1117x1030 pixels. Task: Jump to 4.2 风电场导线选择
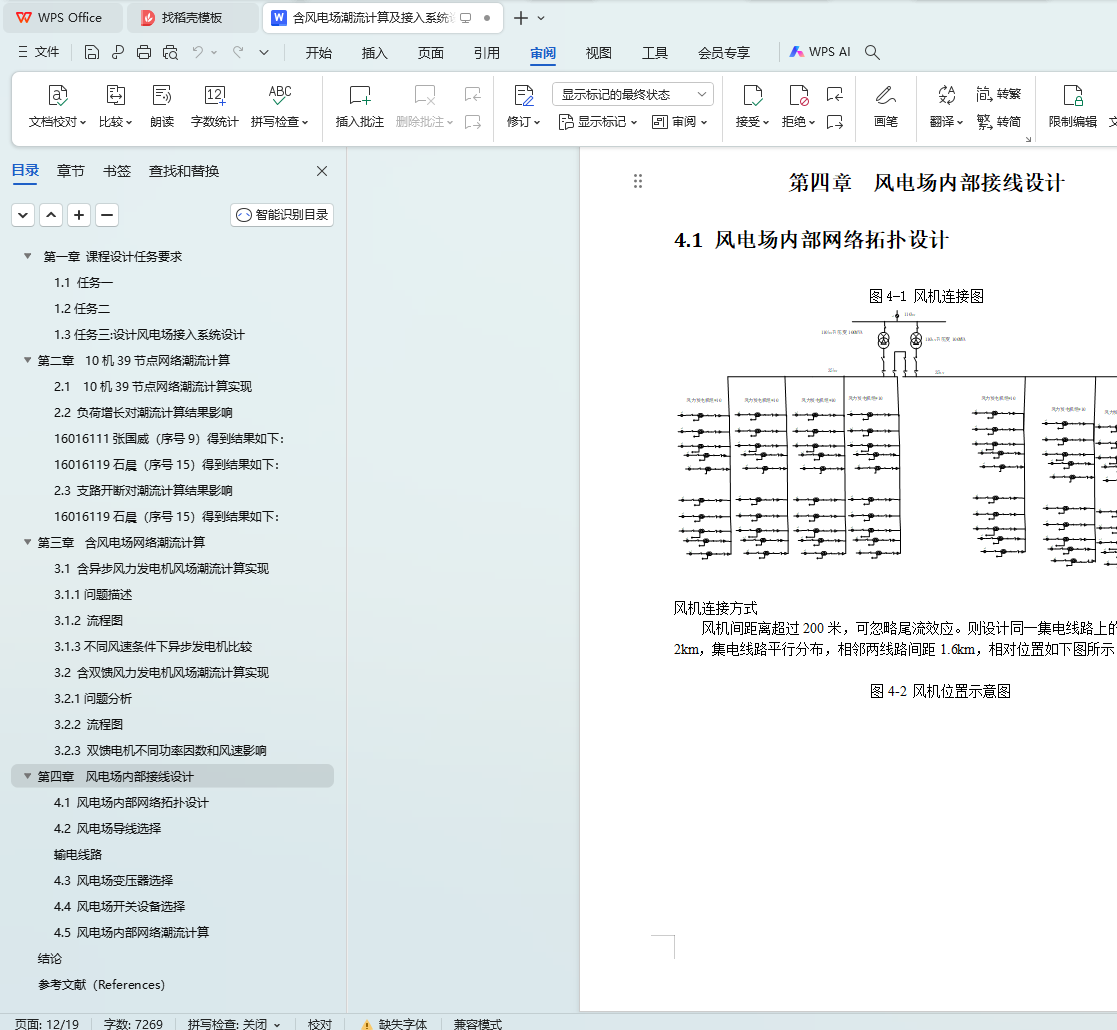tap(108, 828)
